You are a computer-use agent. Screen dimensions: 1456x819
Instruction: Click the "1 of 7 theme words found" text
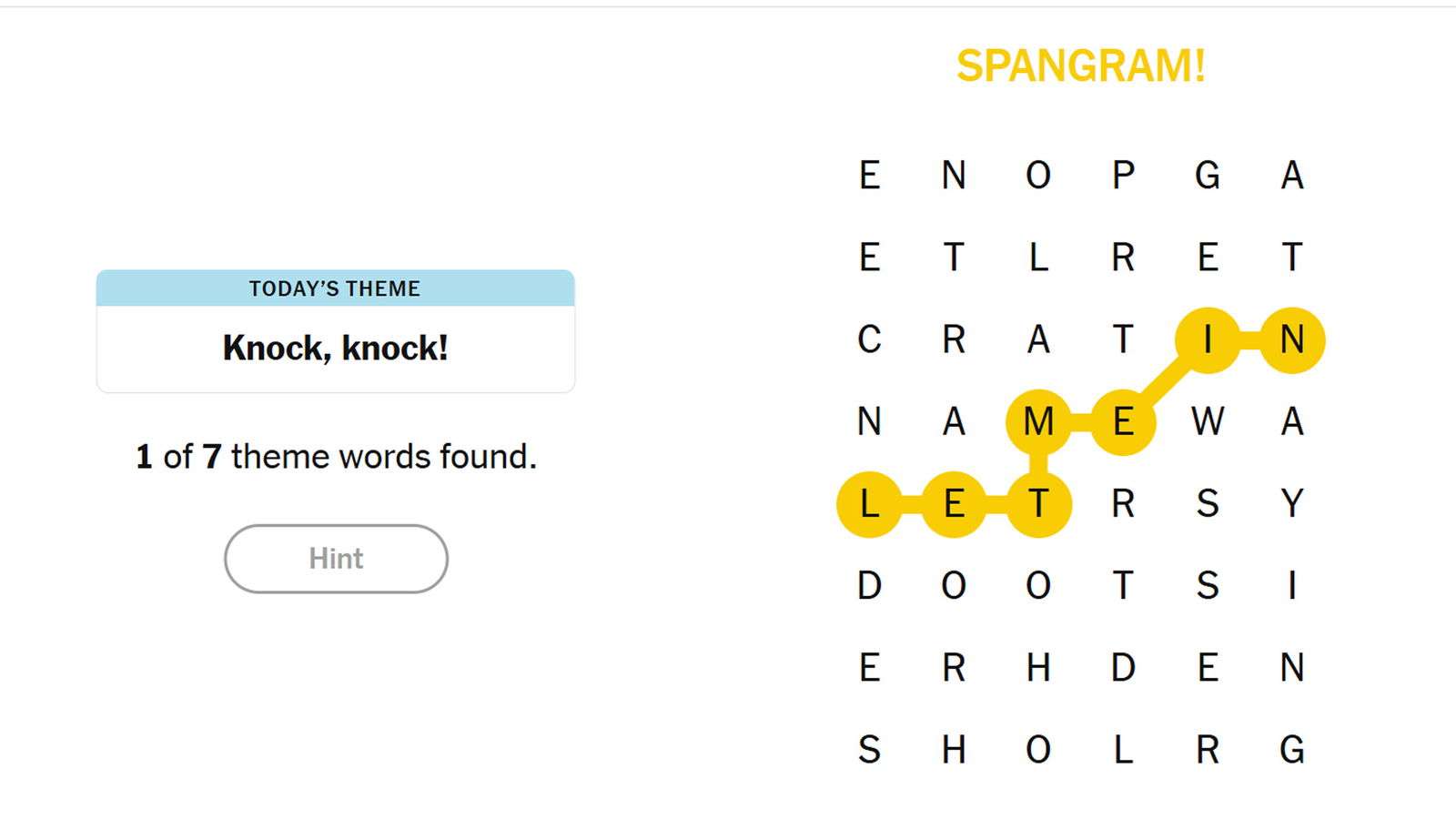click(x=336, y=457)
